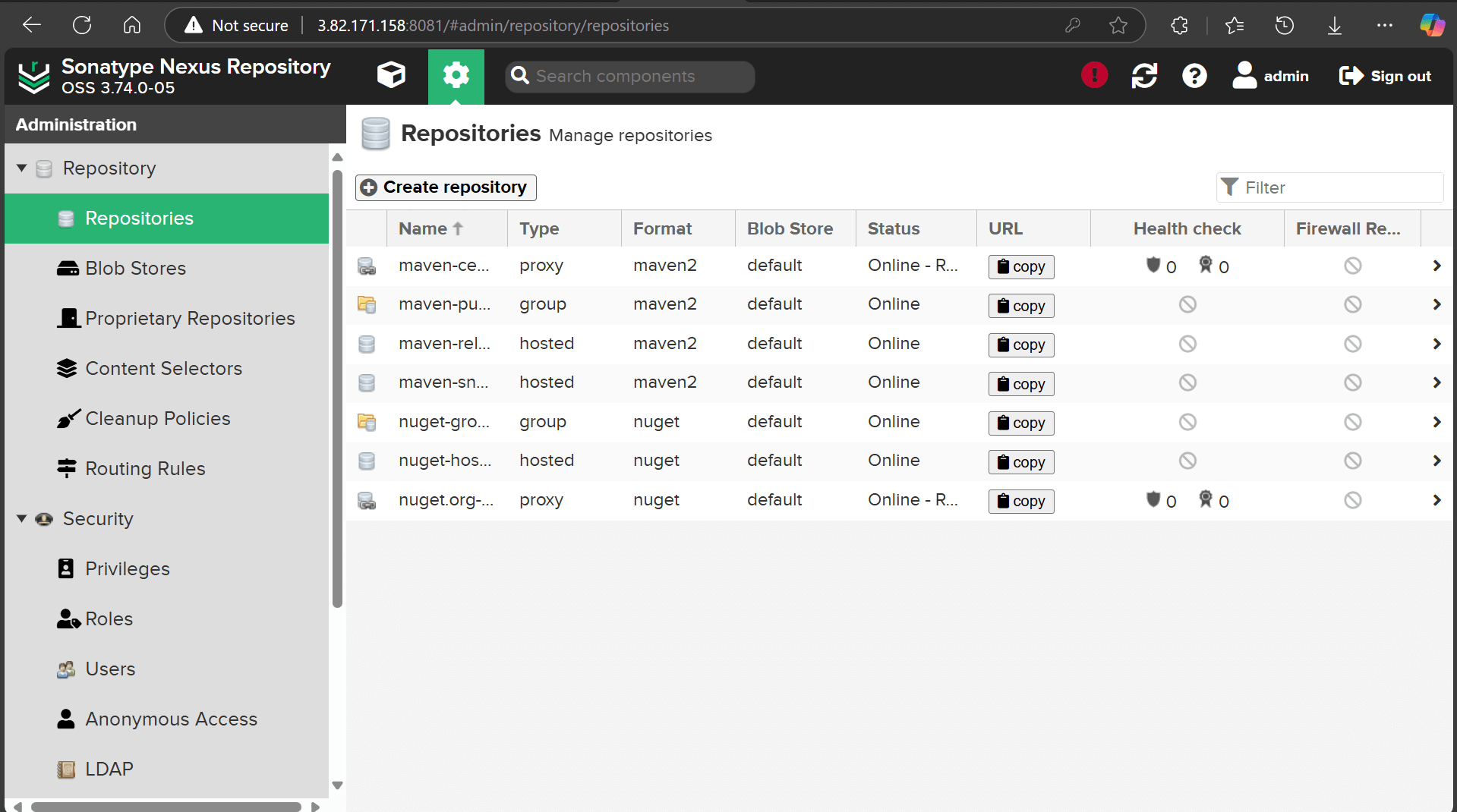The height and width of the screenshot is (812, 1457).
Task: Copy the URL of nuget-group repository
Action: (1020, 423)
